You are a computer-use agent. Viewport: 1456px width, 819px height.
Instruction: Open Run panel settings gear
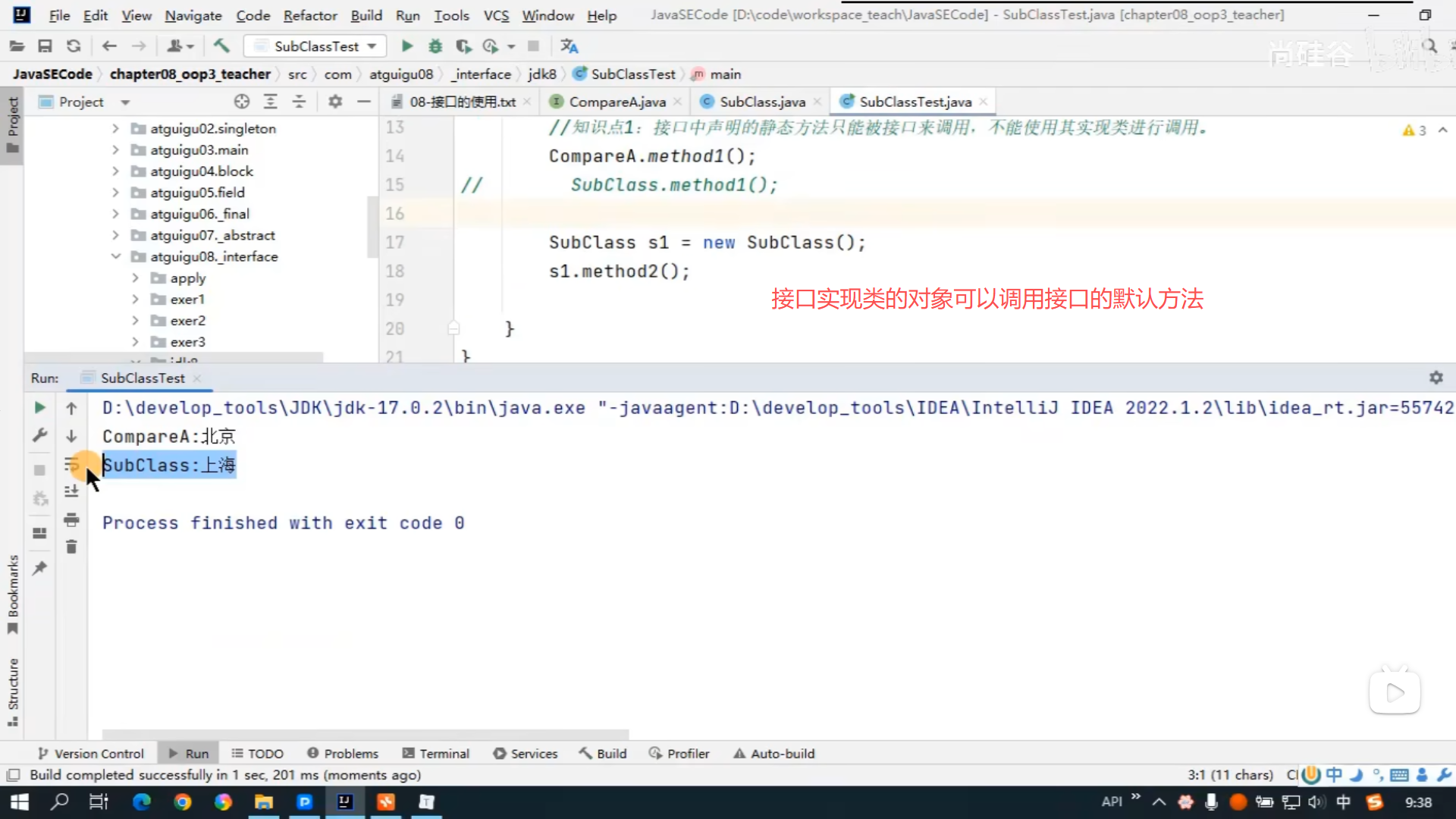tap(1436, 378)
